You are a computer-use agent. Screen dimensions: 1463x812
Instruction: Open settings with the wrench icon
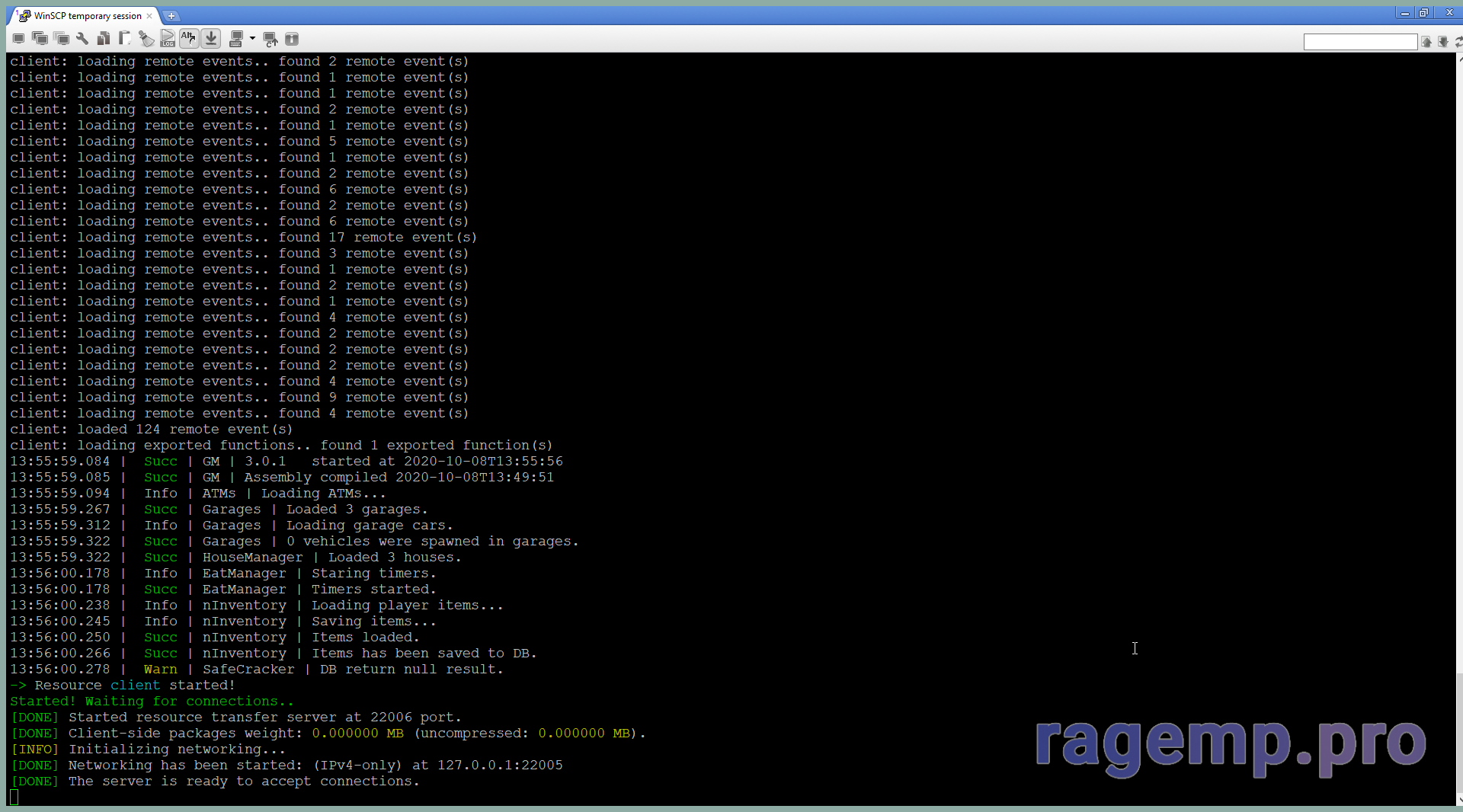click(82, 39)
